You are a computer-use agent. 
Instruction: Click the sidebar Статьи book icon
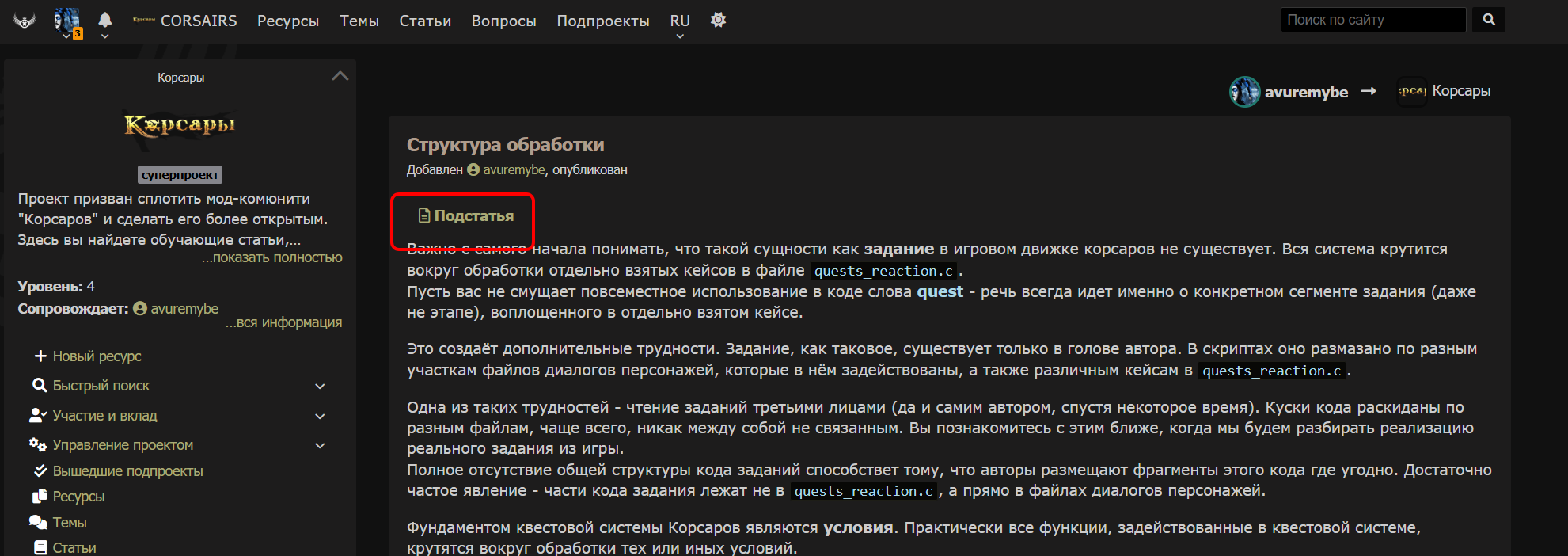coord(40,547)
